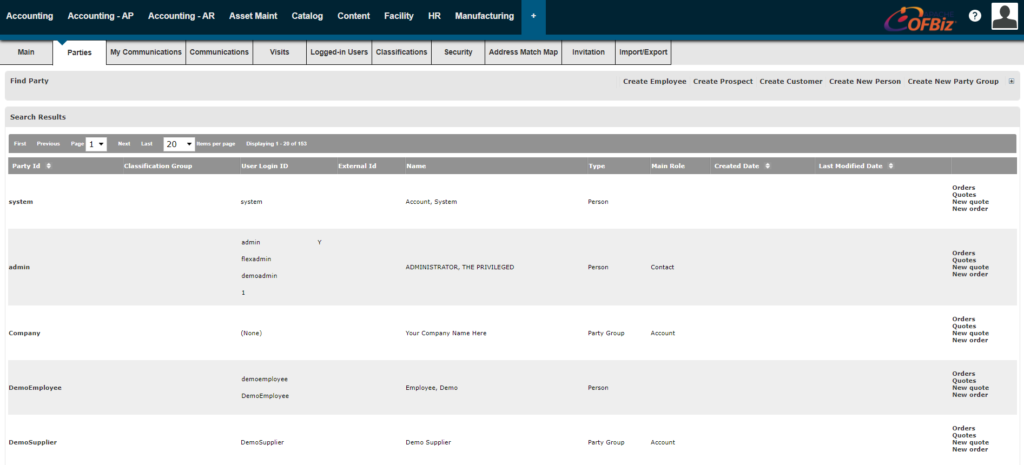Sort by Last Modified Date arrow icon
Viewport: 1024px width, 465px height.
pyautogui.click(x=891, y=166)
